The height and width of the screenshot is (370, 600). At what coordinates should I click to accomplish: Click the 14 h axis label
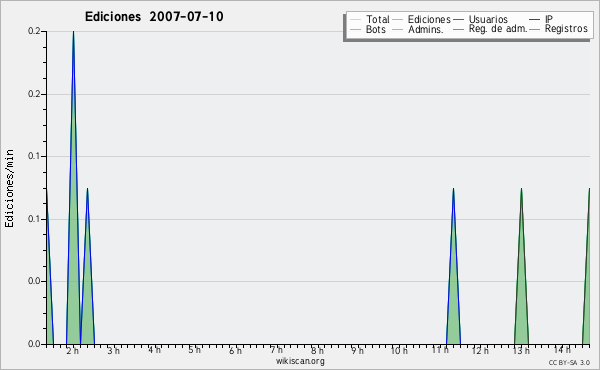click(x=562, y=350)
